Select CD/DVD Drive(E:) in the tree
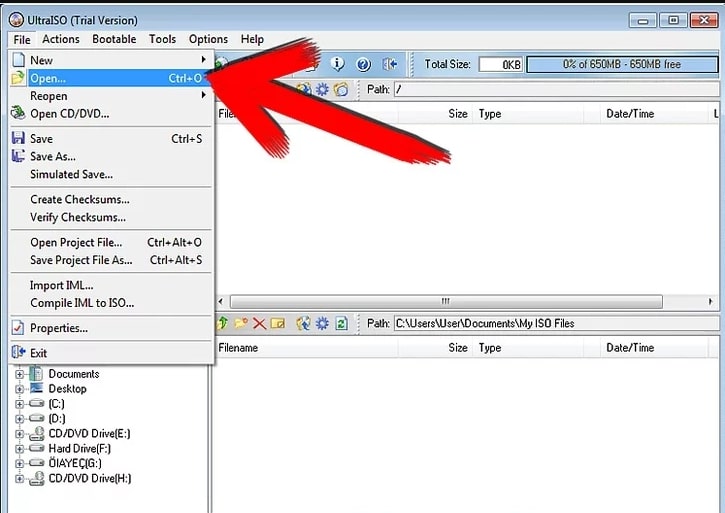Image resolution: width=725 pixels, height=513 pixels. (x=89, y=433)
